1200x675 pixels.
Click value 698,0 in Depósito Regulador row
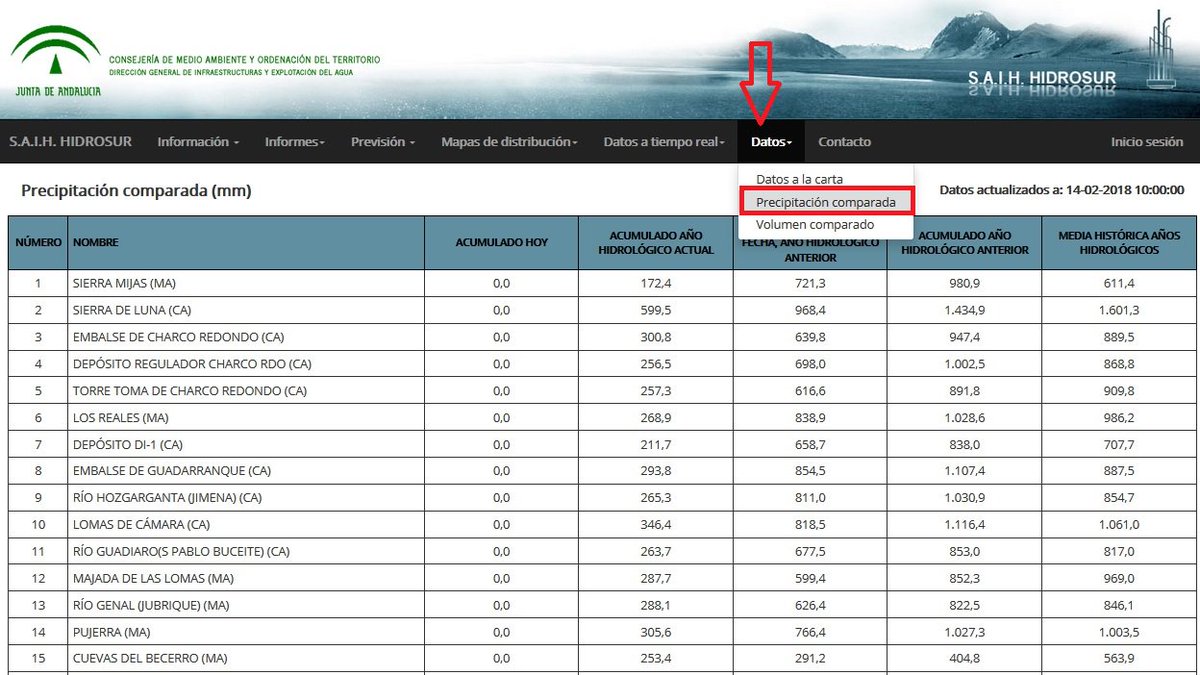pos(810,364)
